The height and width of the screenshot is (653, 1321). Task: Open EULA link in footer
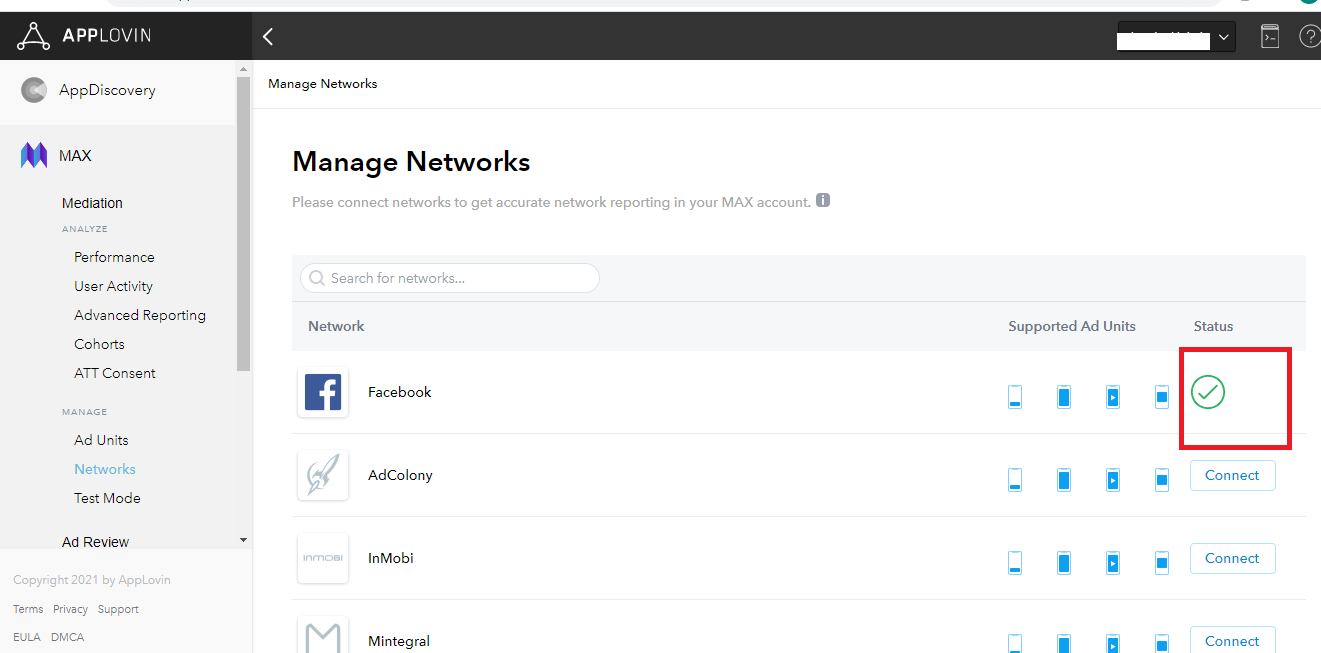[x=27, y=637]
